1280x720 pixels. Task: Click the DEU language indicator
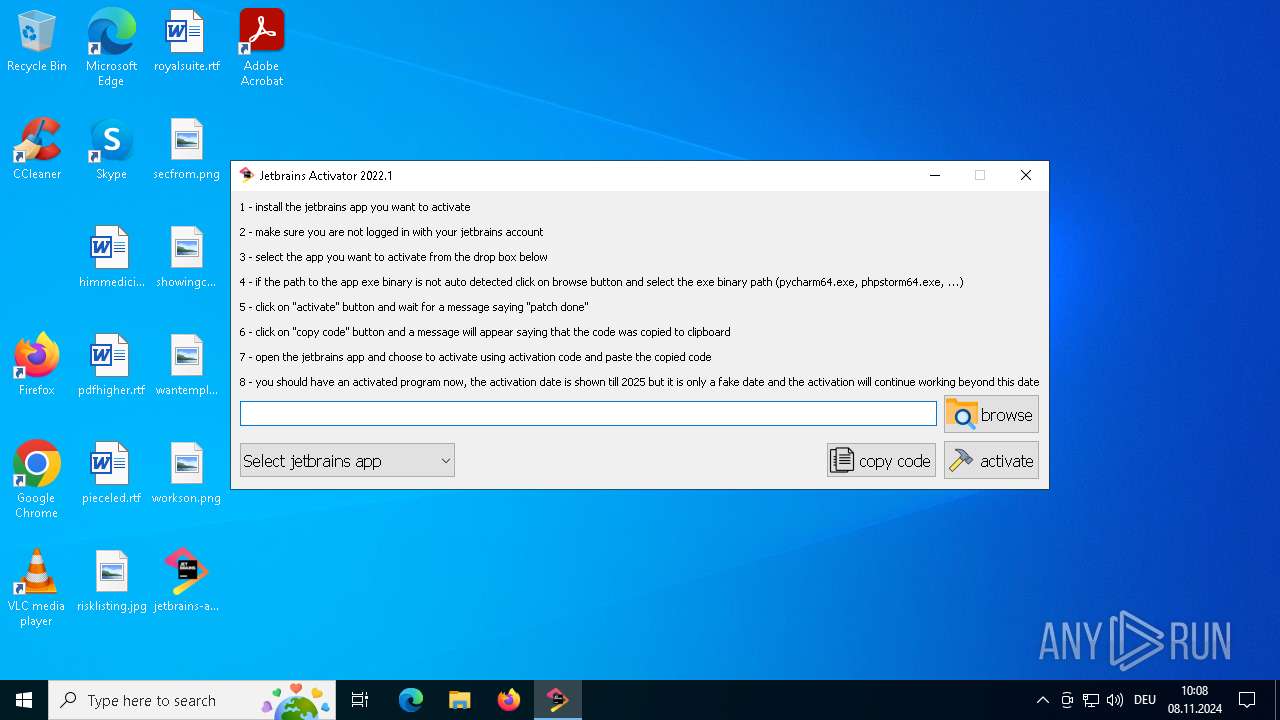click(x=1145, y=700)
